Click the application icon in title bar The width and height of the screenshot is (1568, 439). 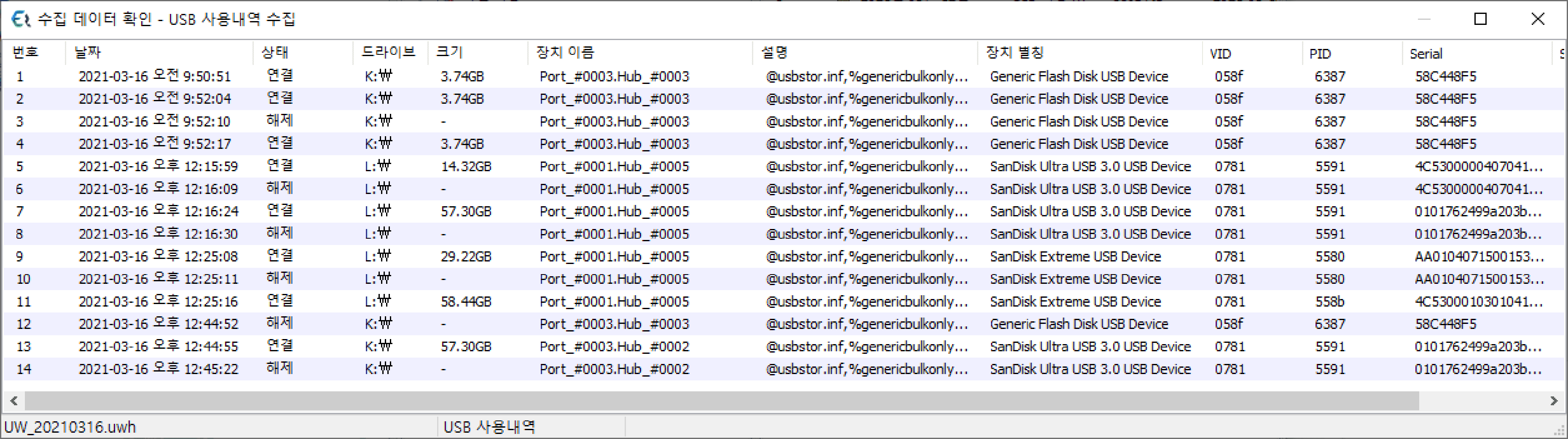21,19
